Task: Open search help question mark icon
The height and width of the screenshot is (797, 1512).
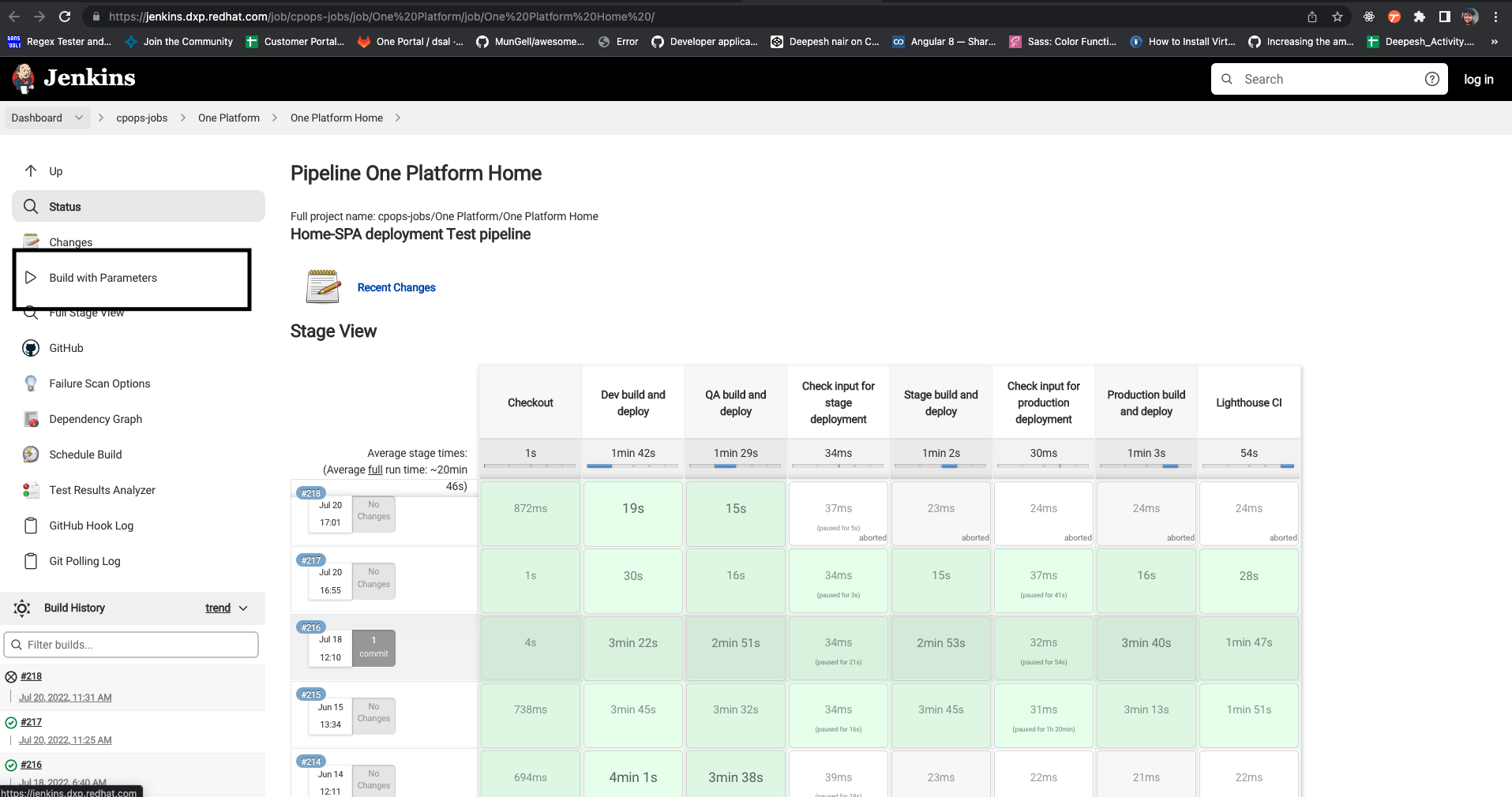Action: pyautogui.click(x=1431, y=79)
